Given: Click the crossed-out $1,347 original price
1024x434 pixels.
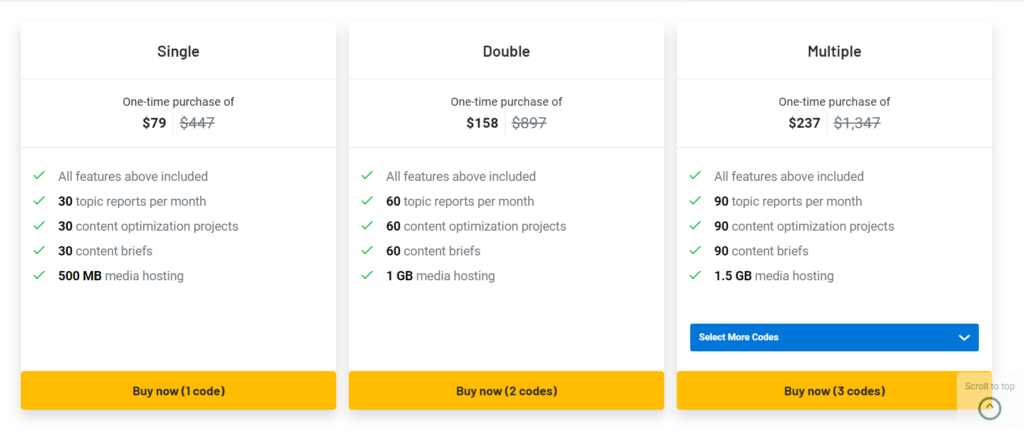Looking at the screenshot, I should 857,123.
